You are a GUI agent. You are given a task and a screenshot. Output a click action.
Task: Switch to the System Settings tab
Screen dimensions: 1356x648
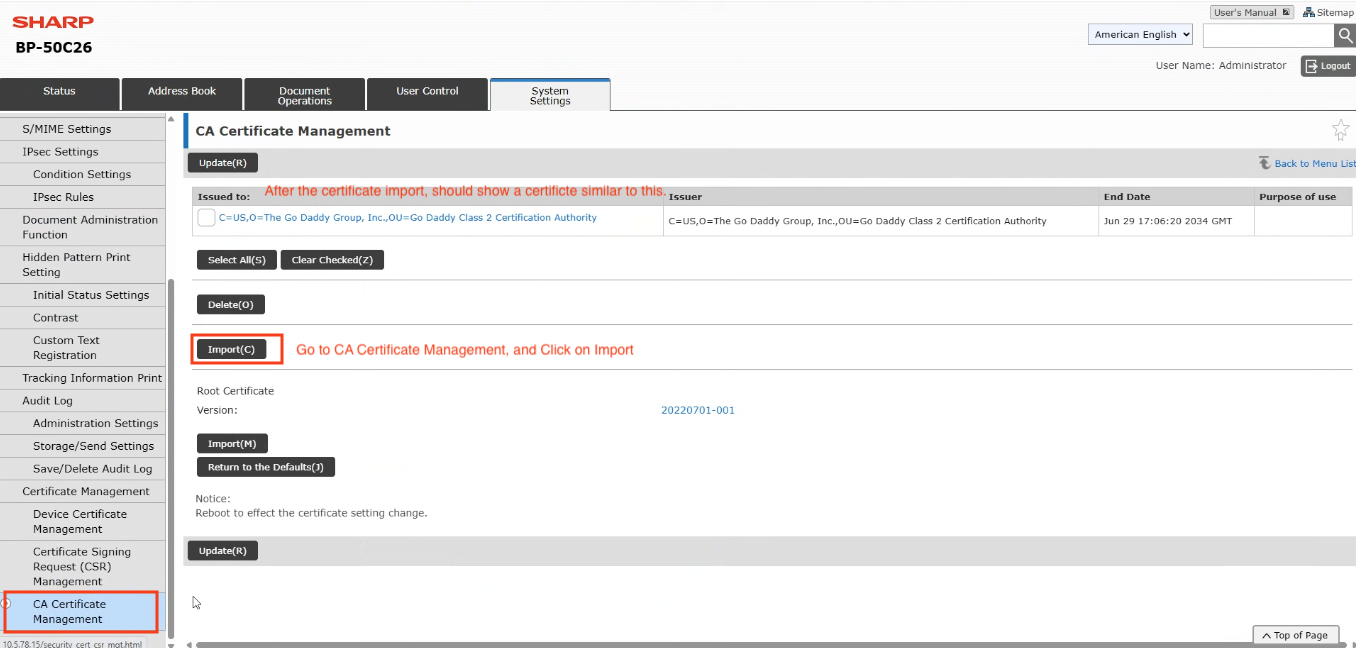point(550,94)
